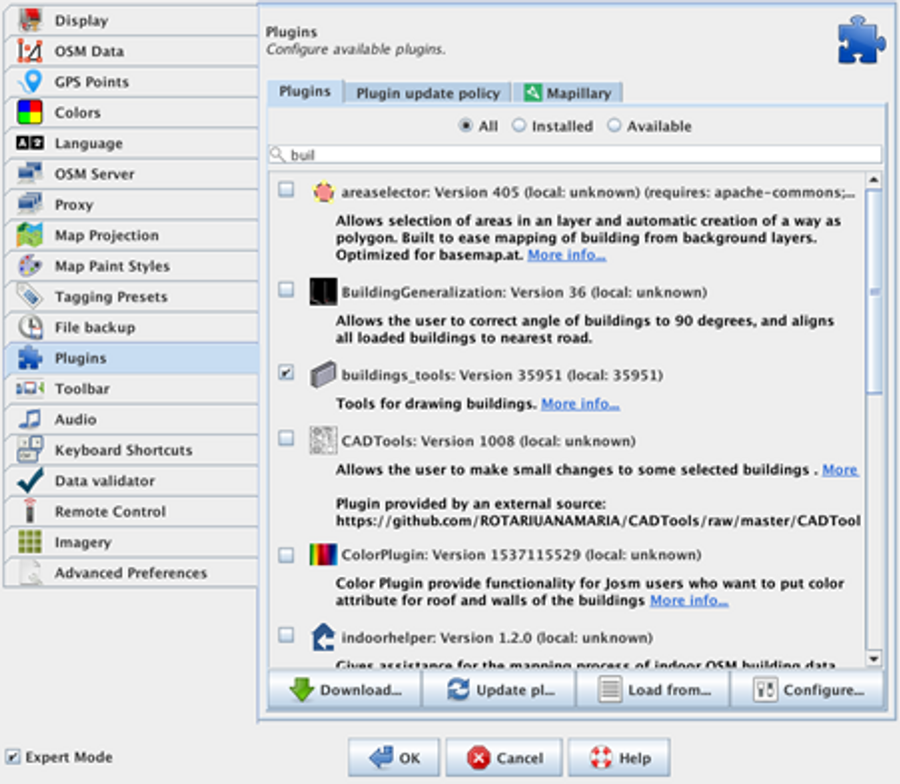Confirm with the OK button
The image size is (900, 784).
pos(394,758)
